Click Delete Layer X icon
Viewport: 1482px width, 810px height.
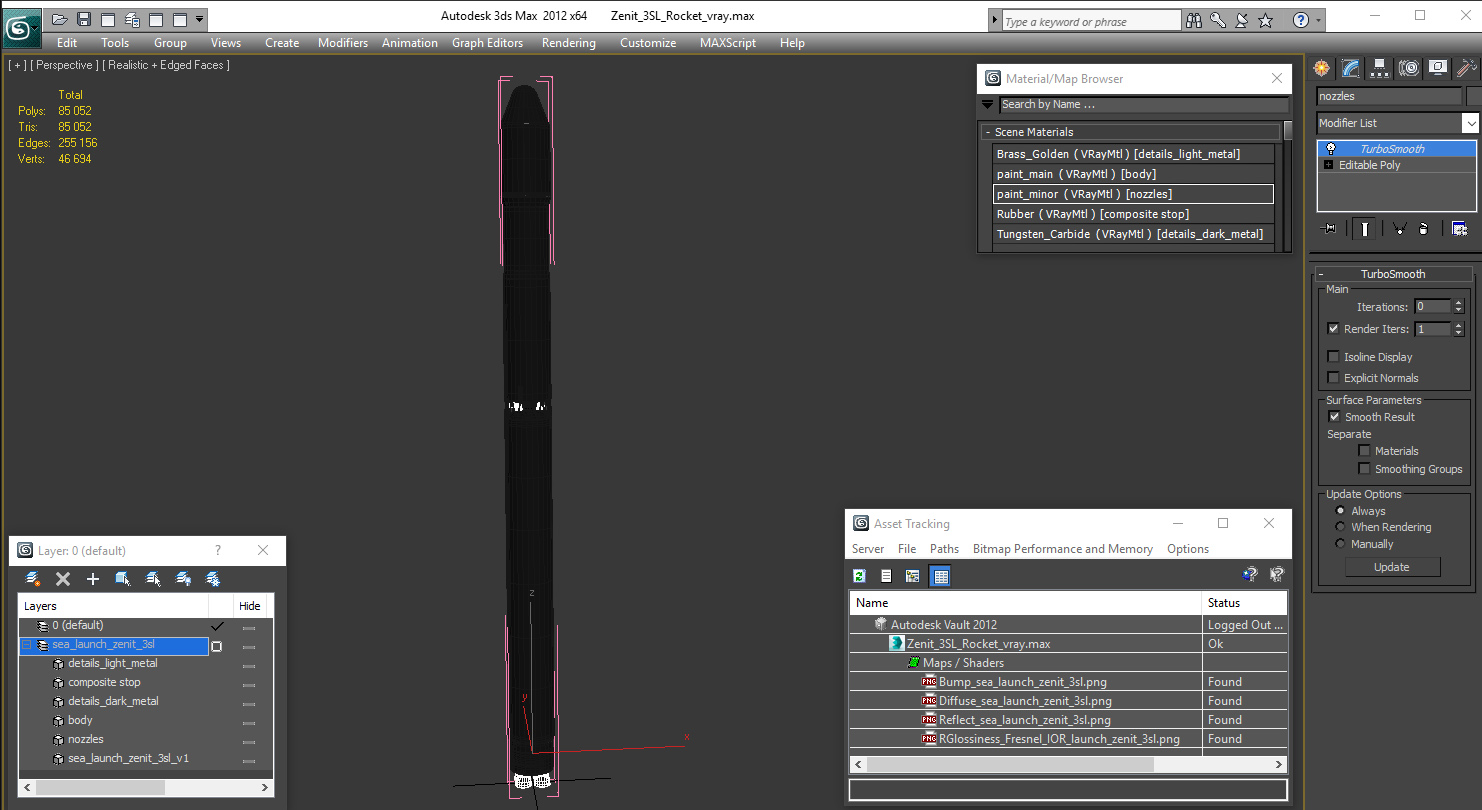tap(63, 579)
